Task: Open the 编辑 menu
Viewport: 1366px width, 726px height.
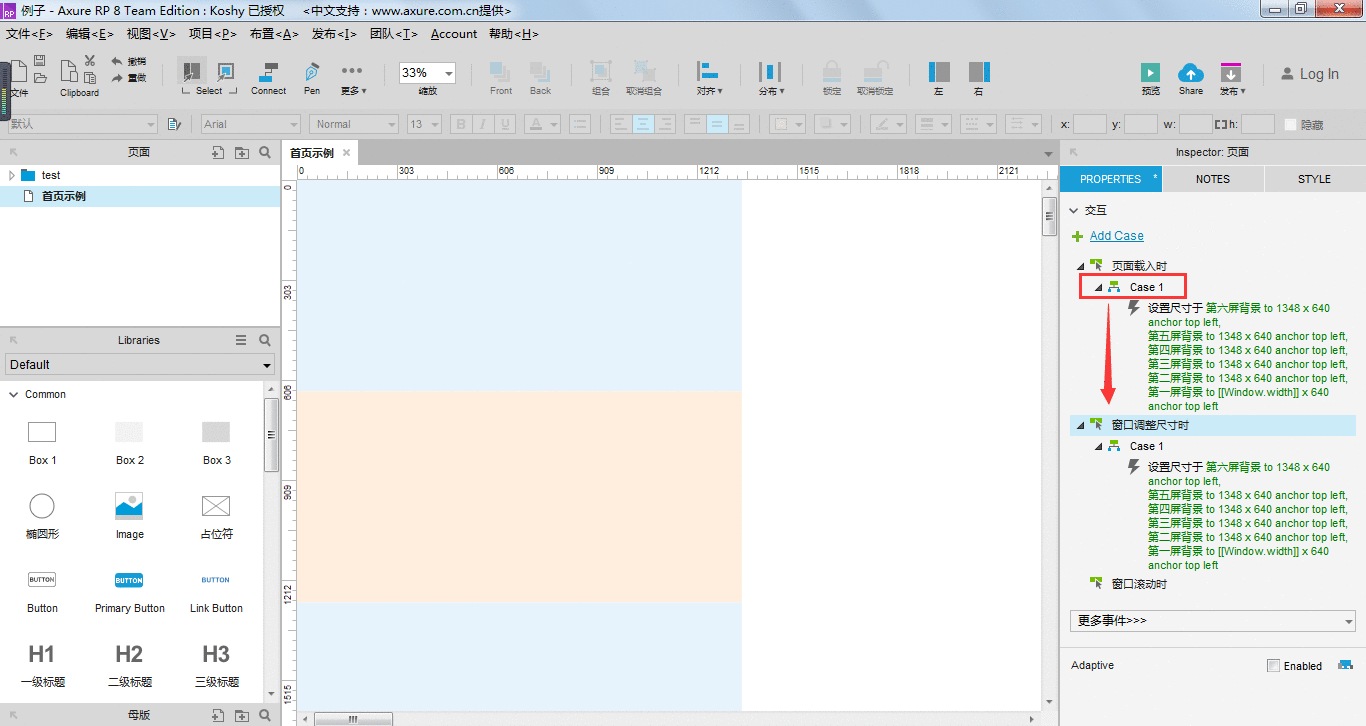Action: click(89, 34)
